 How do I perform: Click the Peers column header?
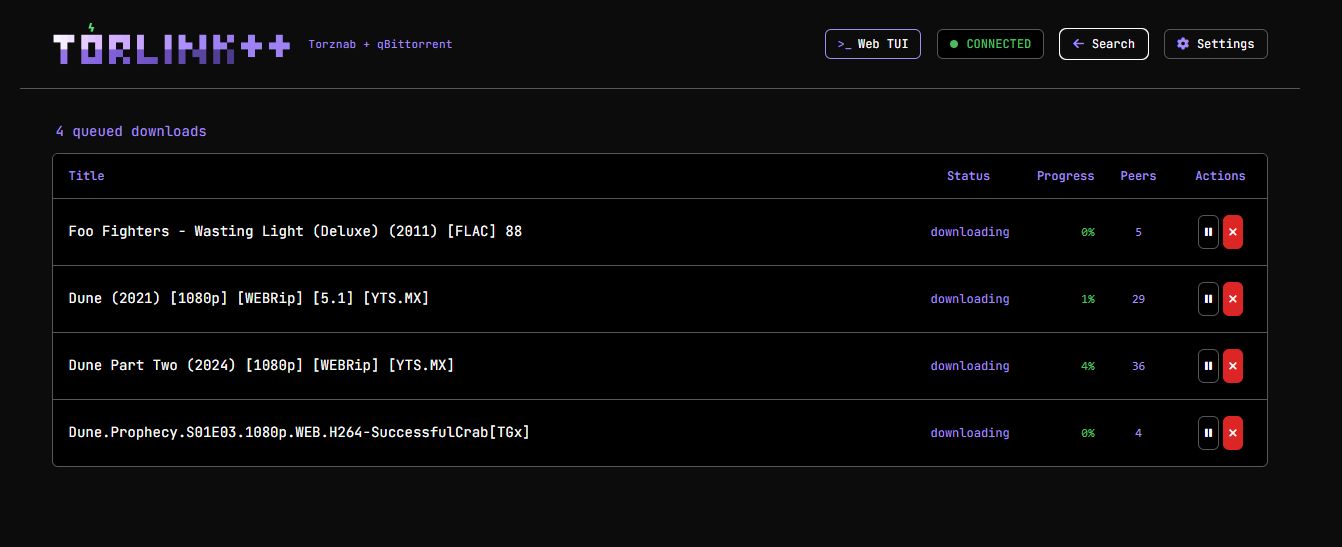1138,176
